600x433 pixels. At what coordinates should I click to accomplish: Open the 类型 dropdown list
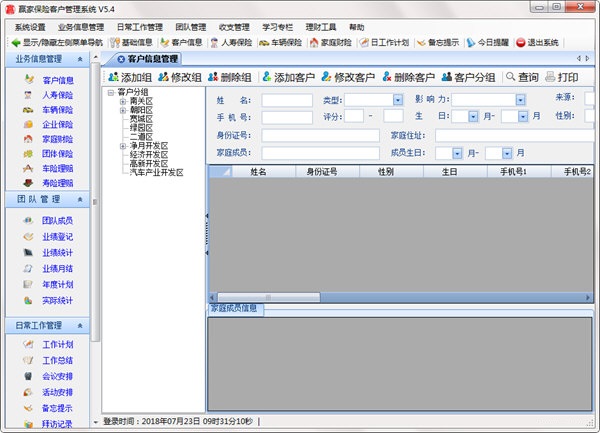click(398, 100)
